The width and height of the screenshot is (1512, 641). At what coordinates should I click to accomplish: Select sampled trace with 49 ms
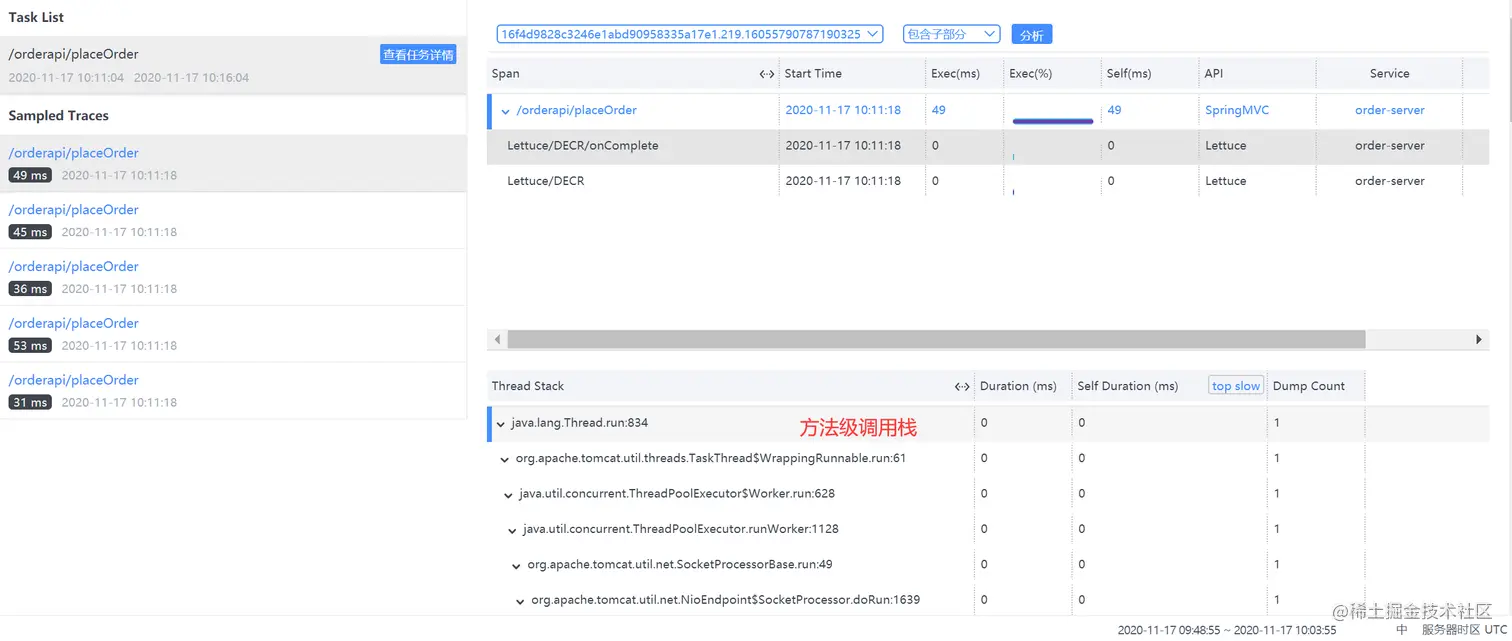click(233, 164)
